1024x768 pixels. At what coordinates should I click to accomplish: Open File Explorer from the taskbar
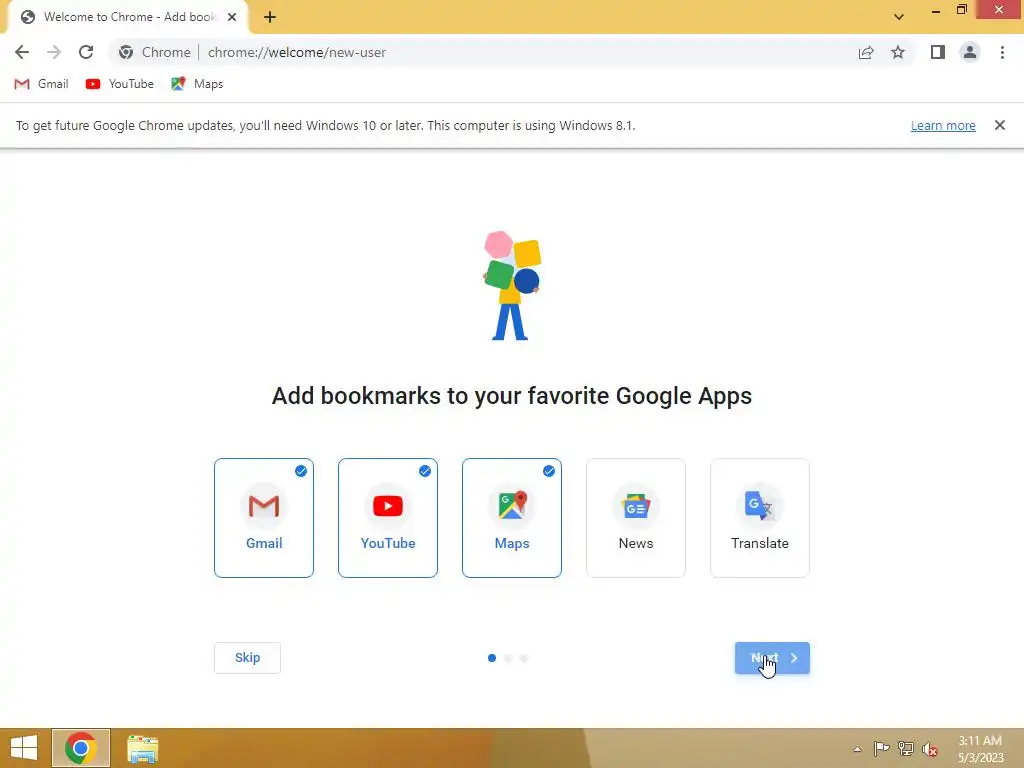142,748
